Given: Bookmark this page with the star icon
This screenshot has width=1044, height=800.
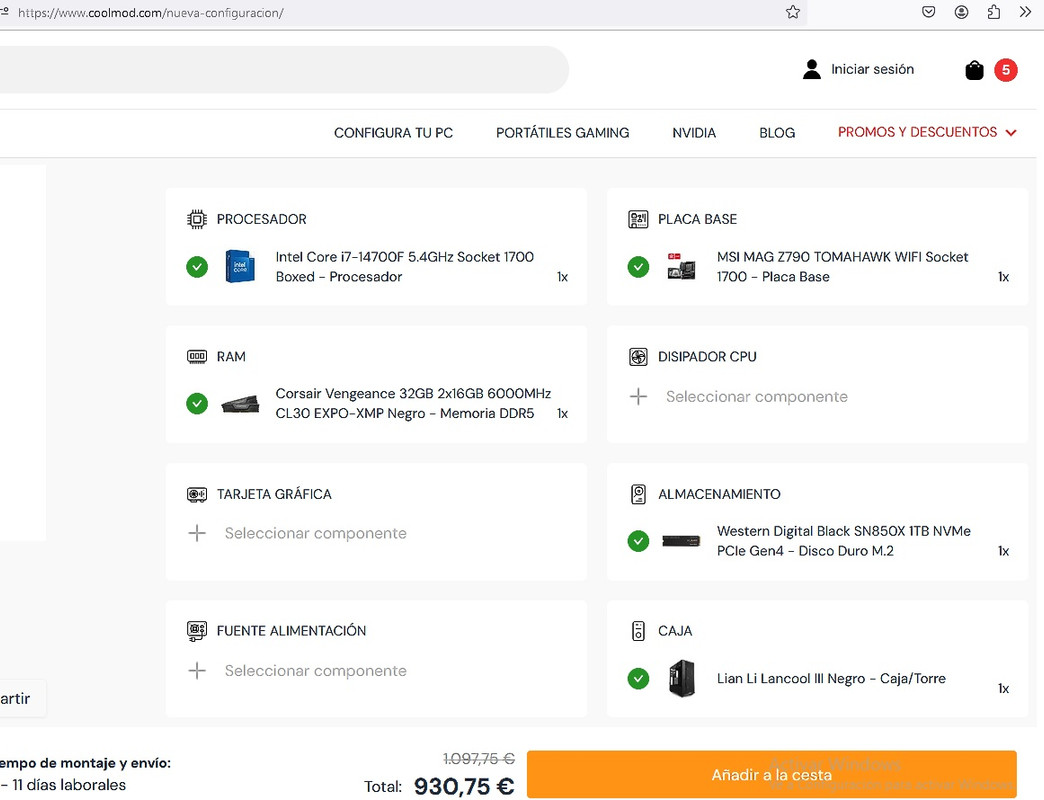Looking at the screenshot, I should (x=792, y=12).
